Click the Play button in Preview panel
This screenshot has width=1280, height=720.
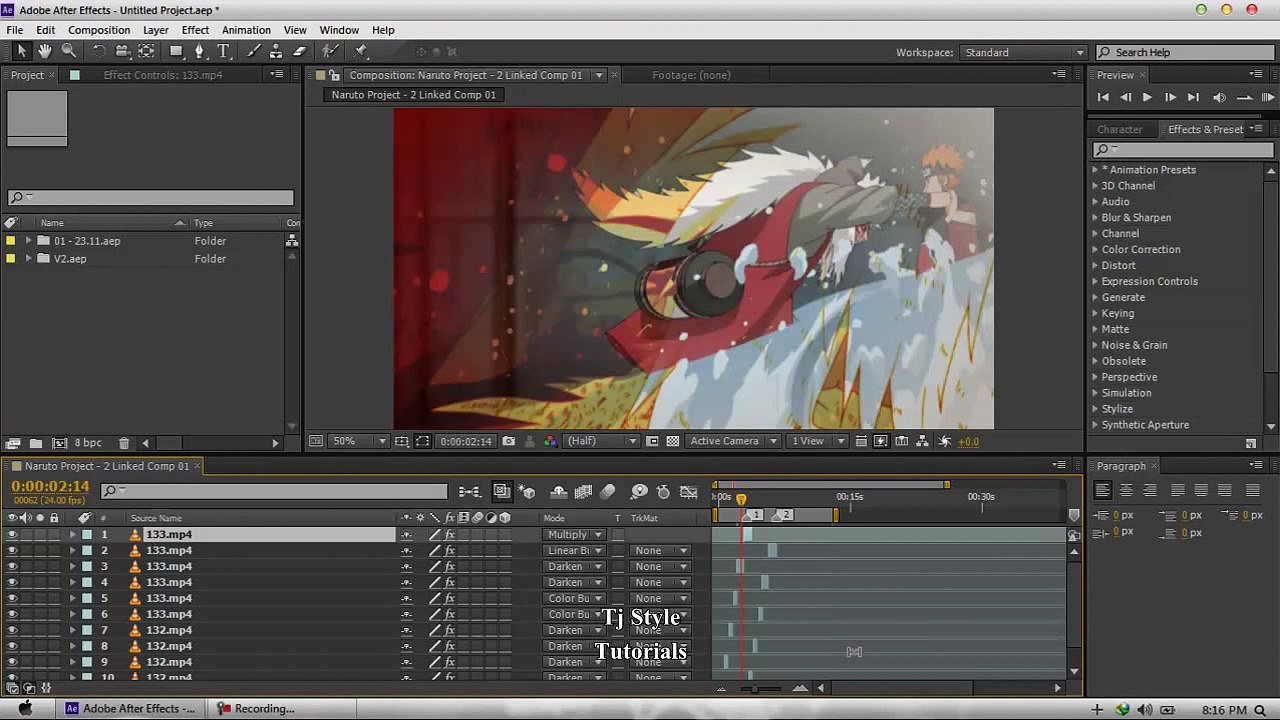(x=1147, y=97)
